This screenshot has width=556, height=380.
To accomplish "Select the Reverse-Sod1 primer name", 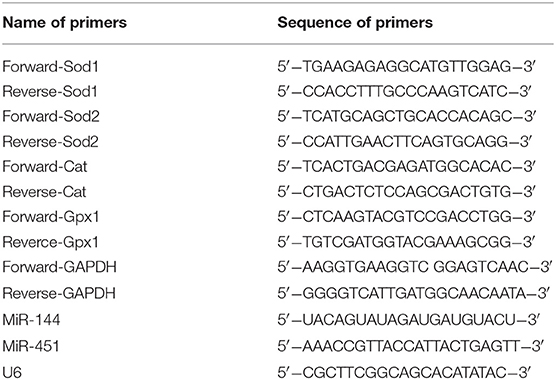I will click(50, 92).
